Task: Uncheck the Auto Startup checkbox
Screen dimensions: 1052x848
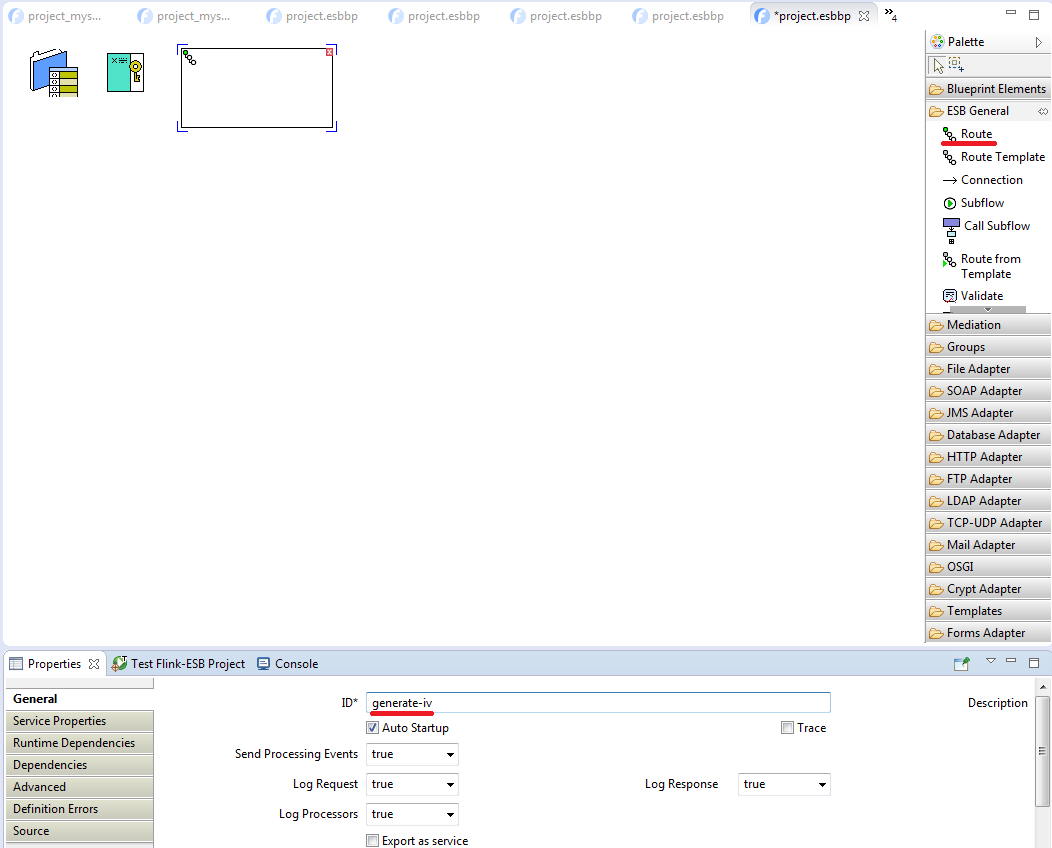Action: coord(373,728)
